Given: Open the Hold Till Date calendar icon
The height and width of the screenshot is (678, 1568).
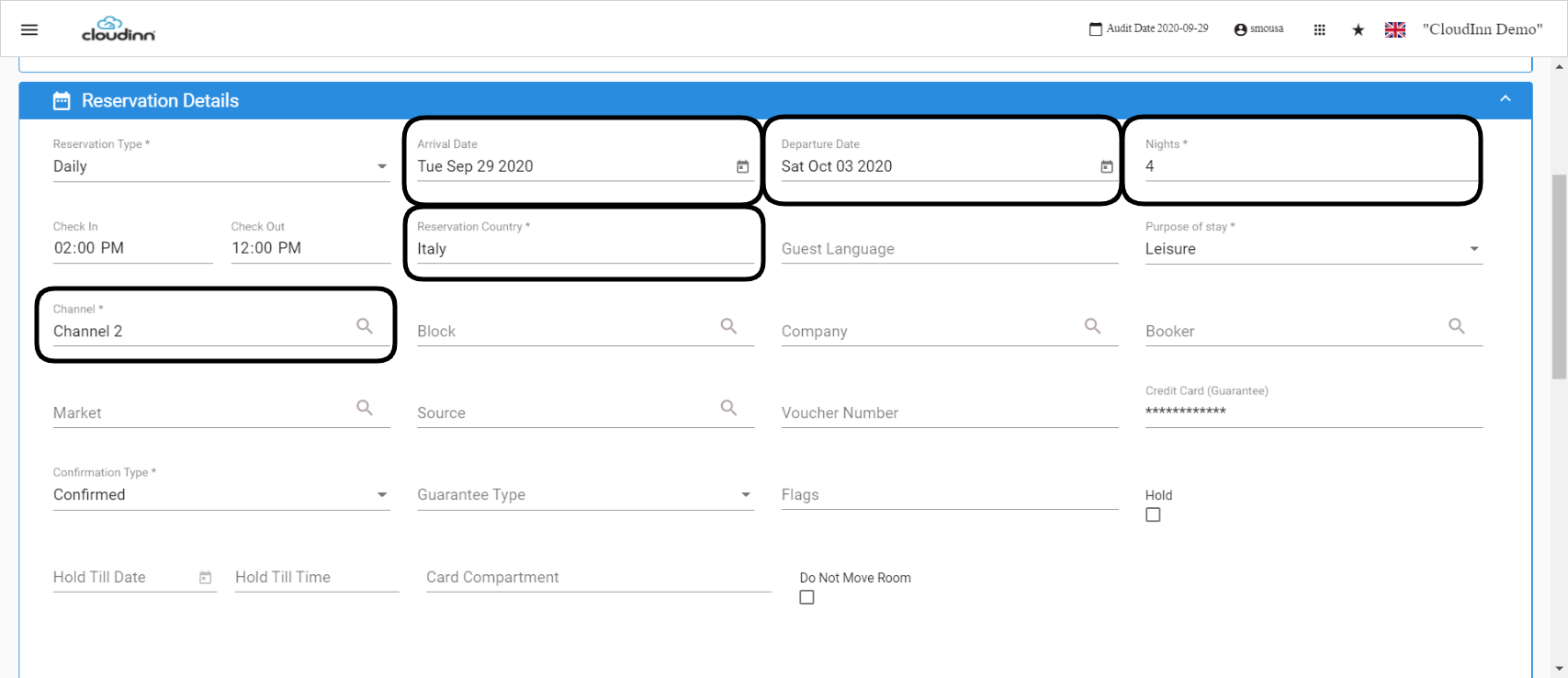Looking at the screenshot, I should pos(206,578).
